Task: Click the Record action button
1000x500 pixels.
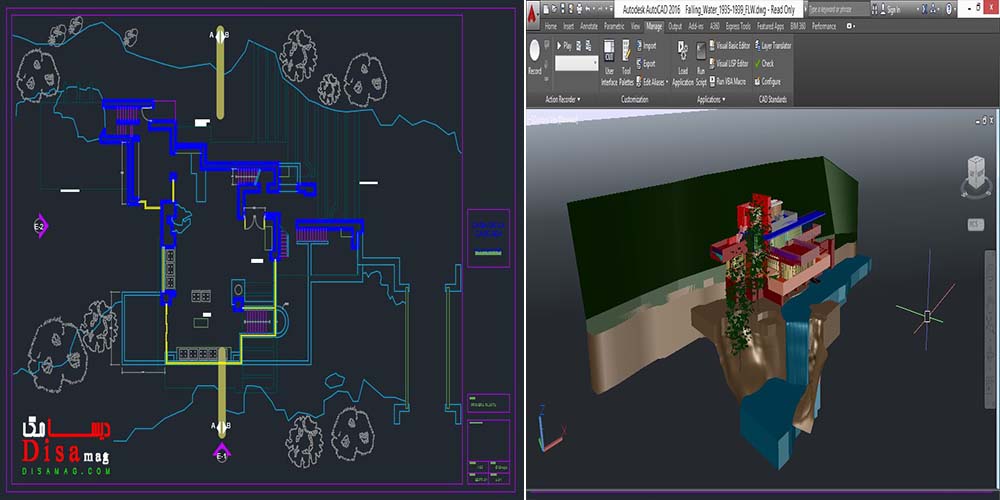Action: click(535, 55)
